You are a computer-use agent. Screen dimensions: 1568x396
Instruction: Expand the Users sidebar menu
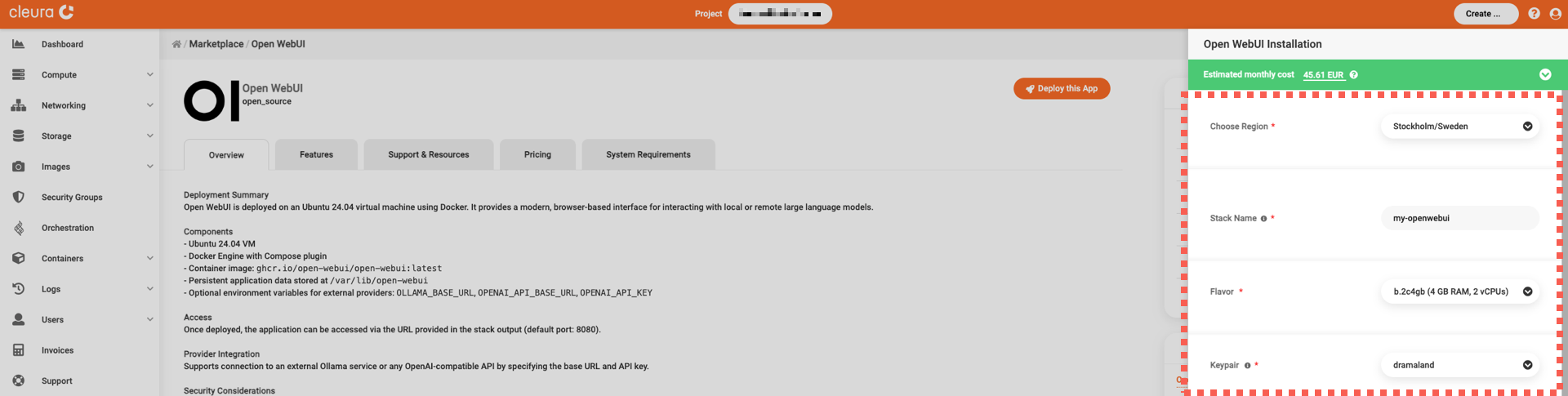(x=149, y=319)
